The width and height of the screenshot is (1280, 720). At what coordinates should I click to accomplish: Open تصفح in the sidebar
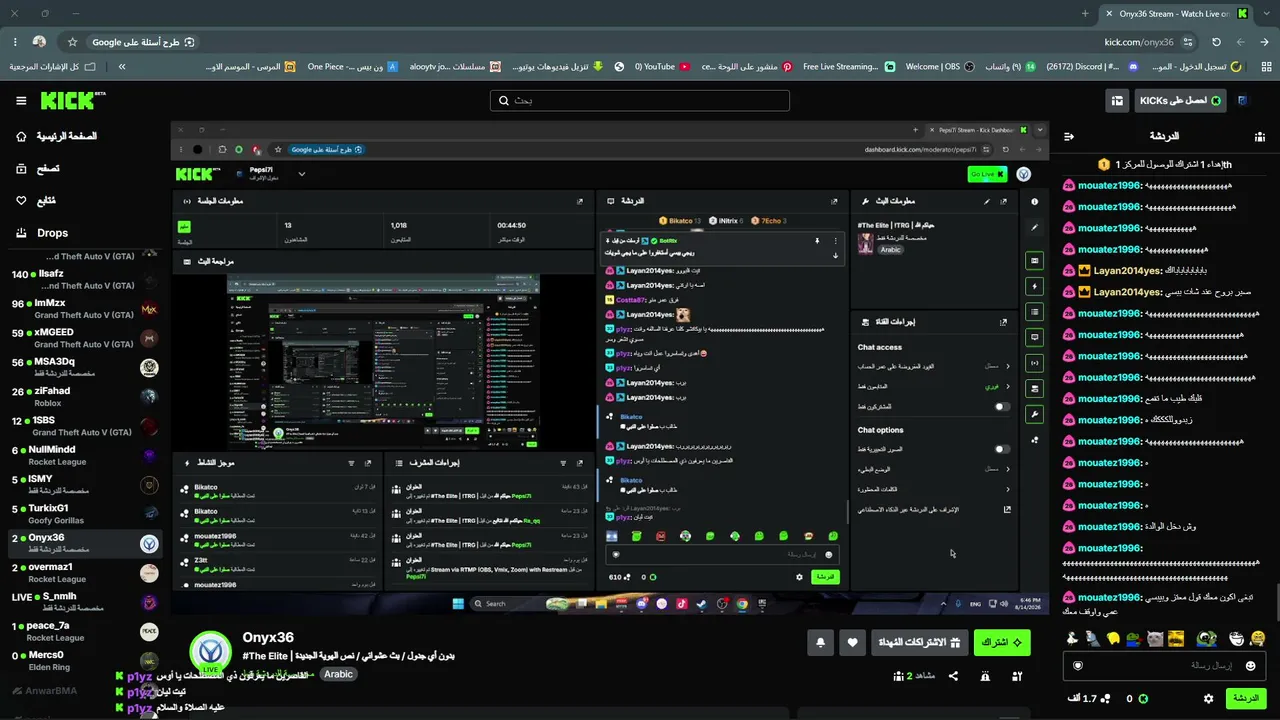pos(38,168)
